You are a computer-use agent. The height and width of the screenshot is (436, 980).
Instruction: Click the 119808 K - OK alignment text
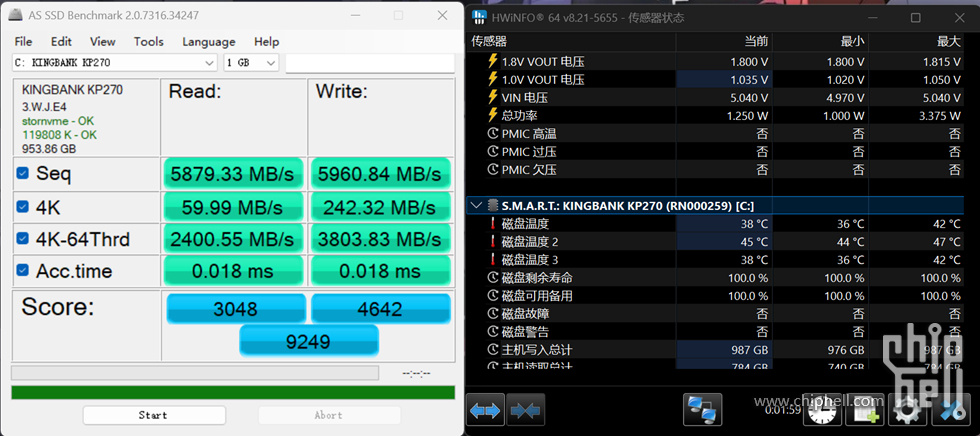[x=59, y=134]
